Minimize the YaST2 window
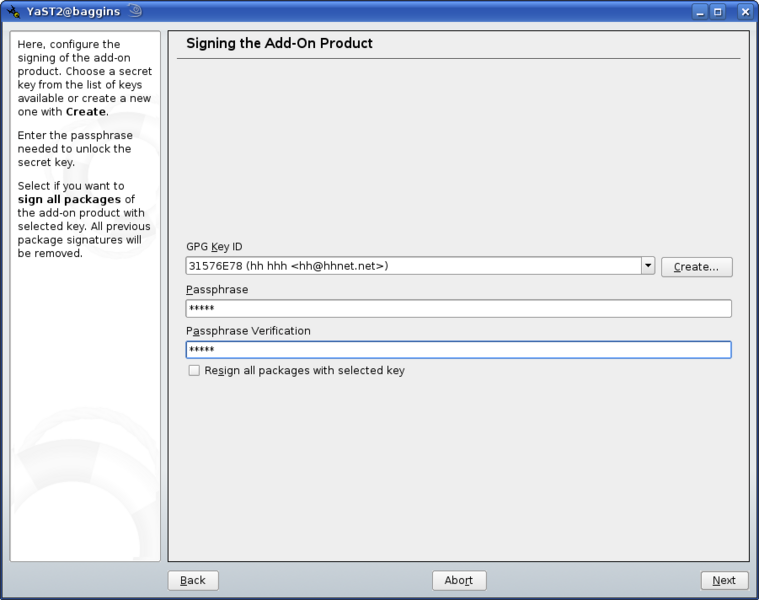Screen dimensions: 759x600 tap(697, 11)
